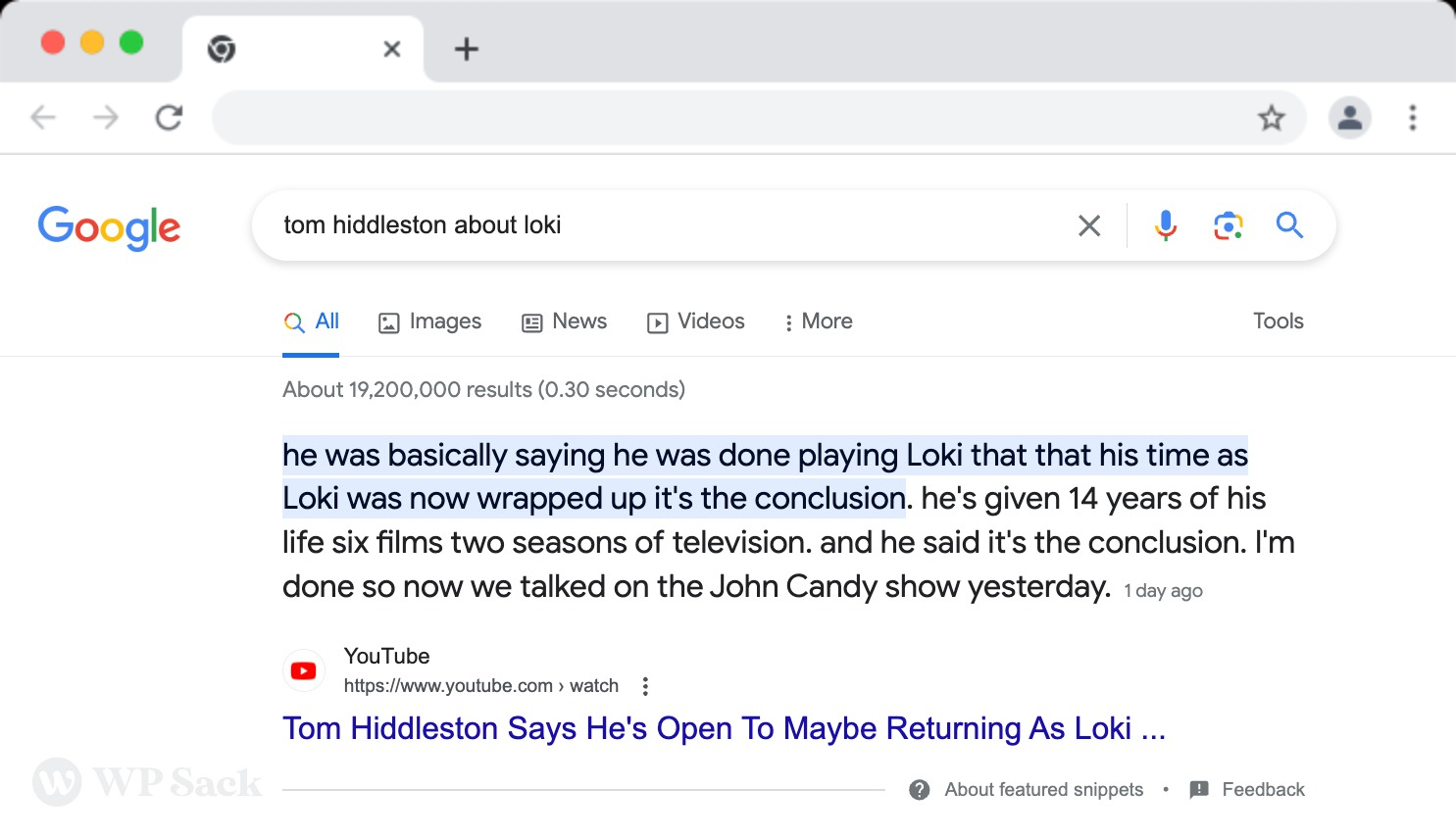Open Chrome's three-dot menu
1456x839 pixels.
[1413, 118]
